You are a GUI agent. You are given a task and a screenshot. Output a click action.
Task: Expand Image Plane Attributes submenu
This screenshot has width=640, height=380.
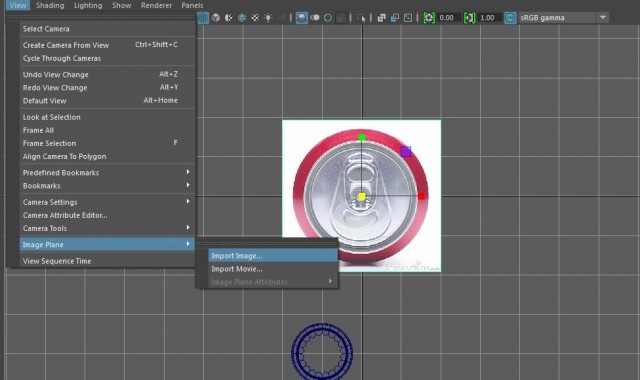coord(273,282)
